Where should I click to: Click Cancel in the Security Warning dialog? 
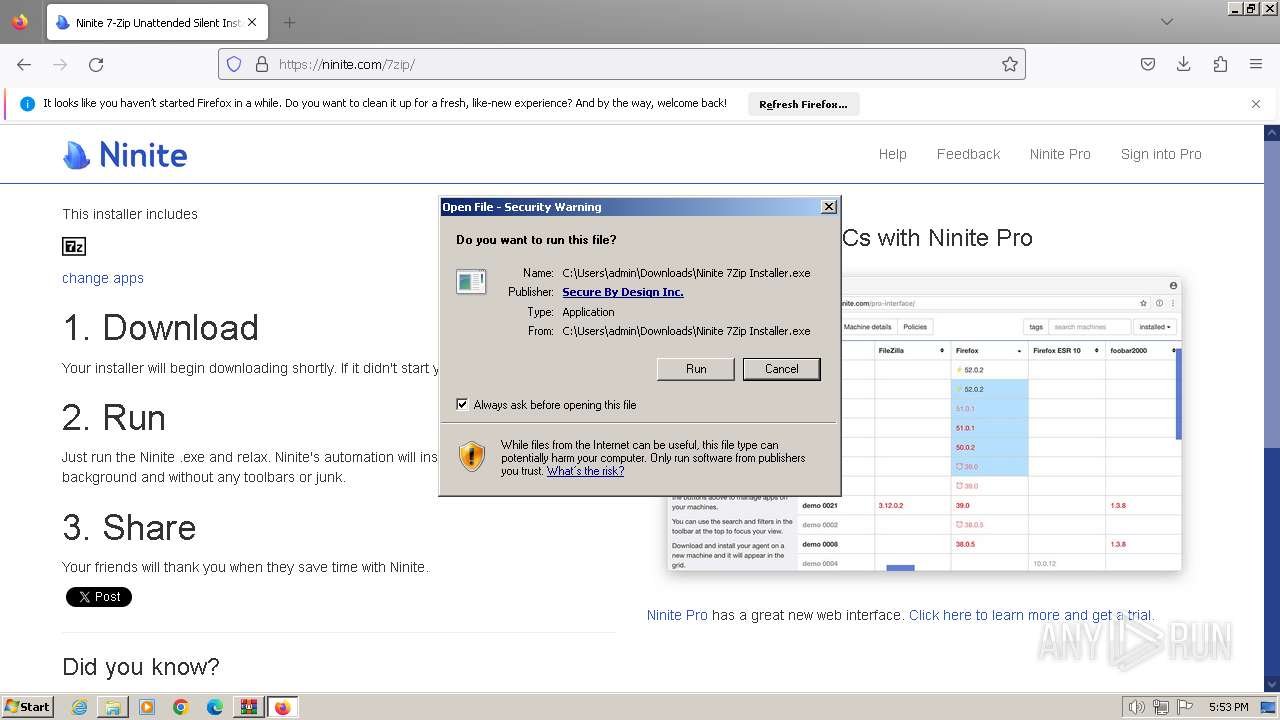coord(782,369)
